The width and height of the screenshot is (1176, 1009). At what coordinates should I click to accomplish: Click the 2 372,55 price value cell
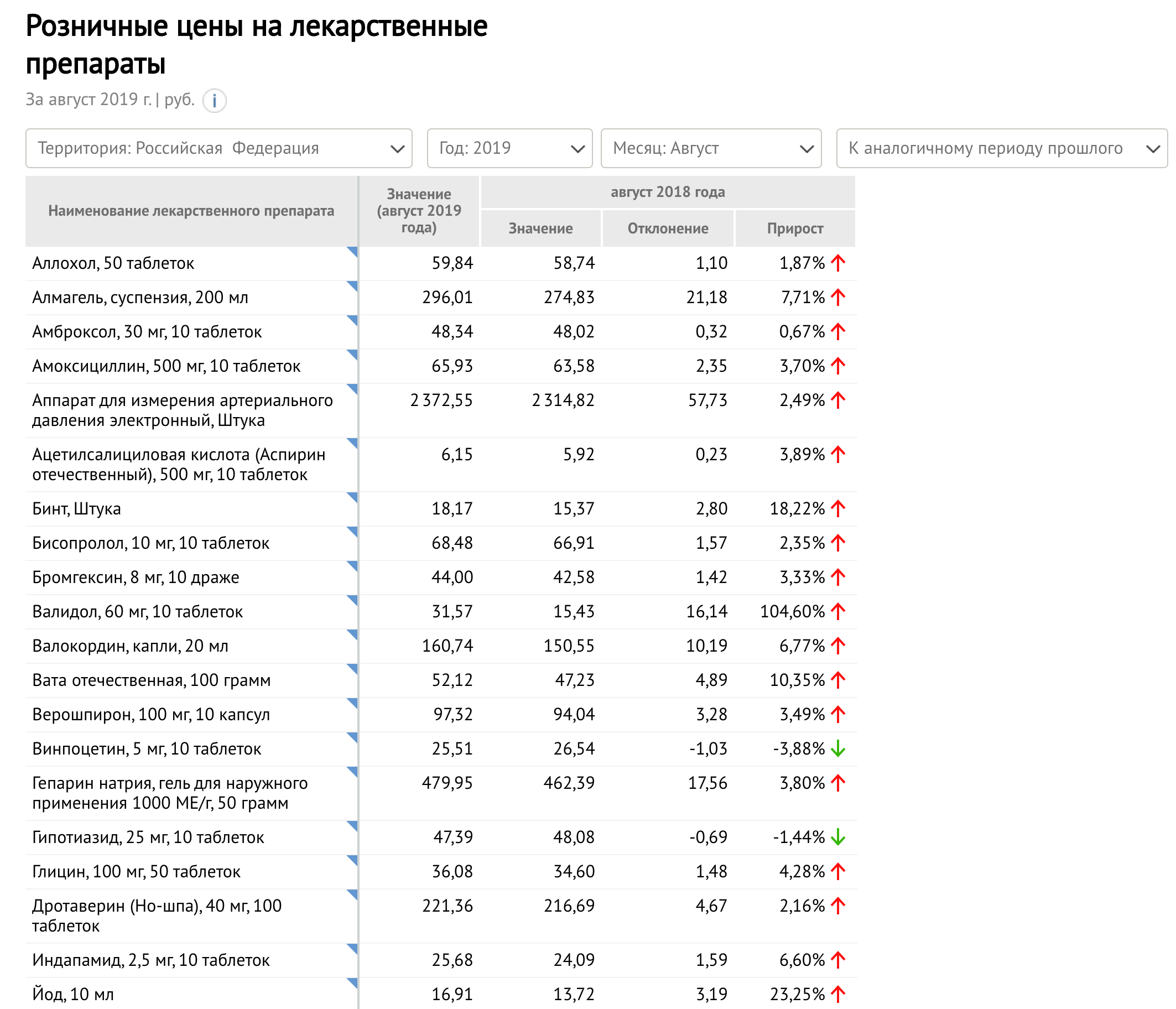pos(441,400)
